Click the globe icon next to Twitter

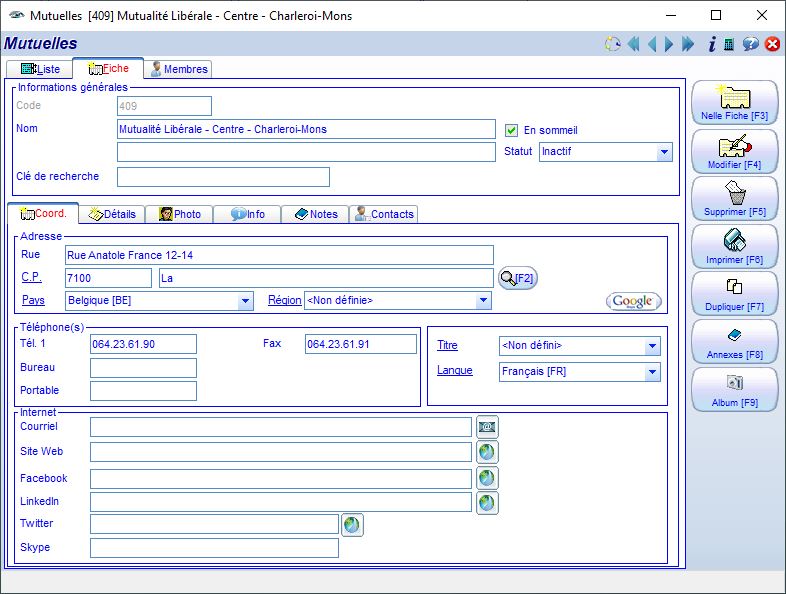(x=352, y=525)
